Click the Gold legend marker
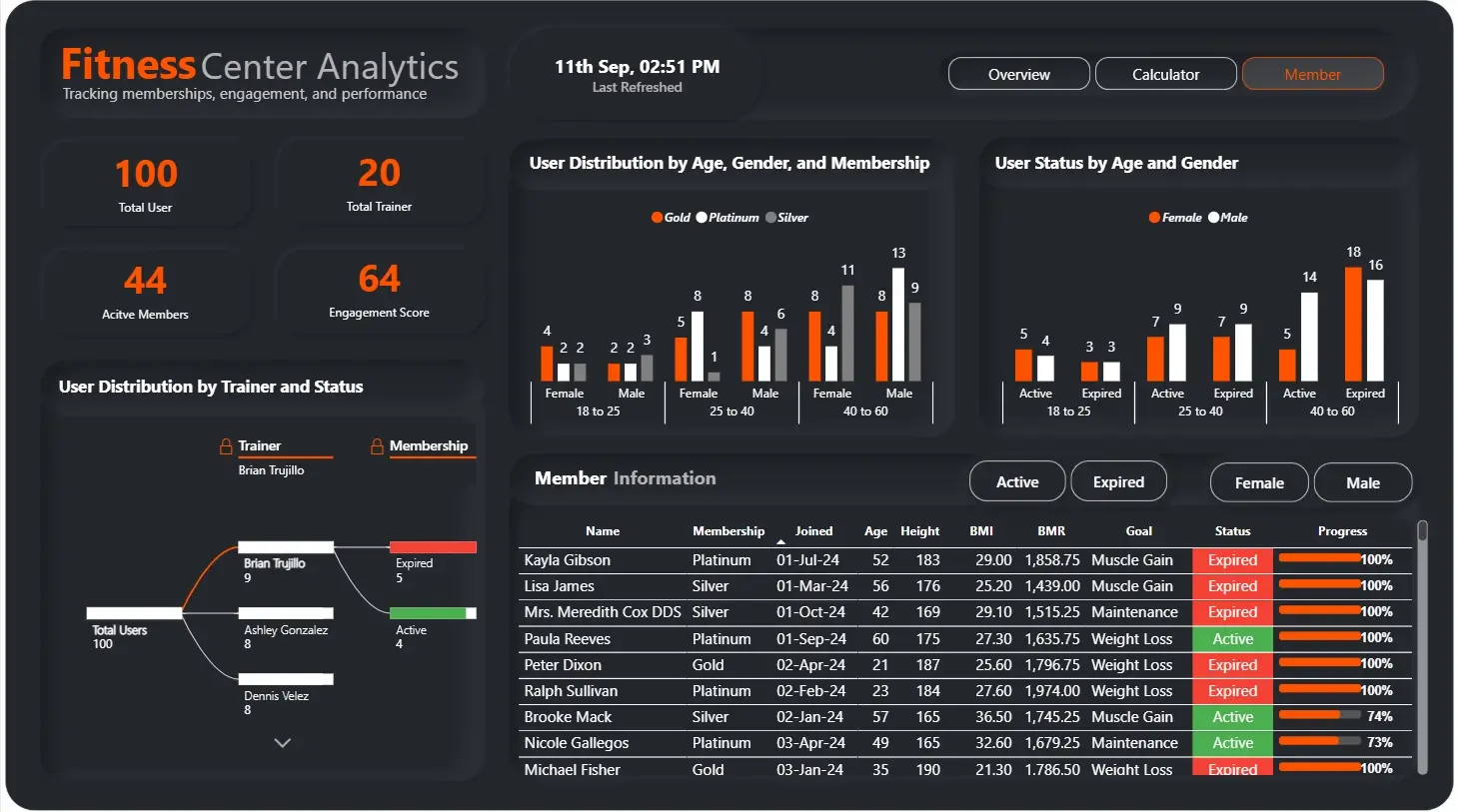 point(657,218)
